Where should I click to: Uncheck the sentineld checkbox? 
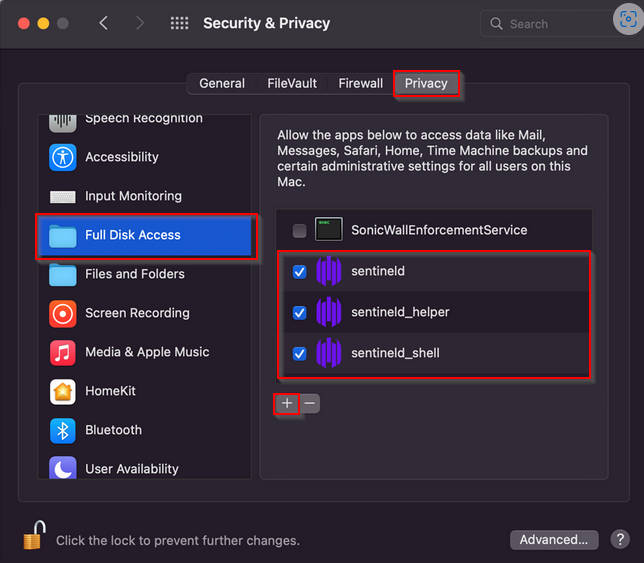(x=299, y=271)
